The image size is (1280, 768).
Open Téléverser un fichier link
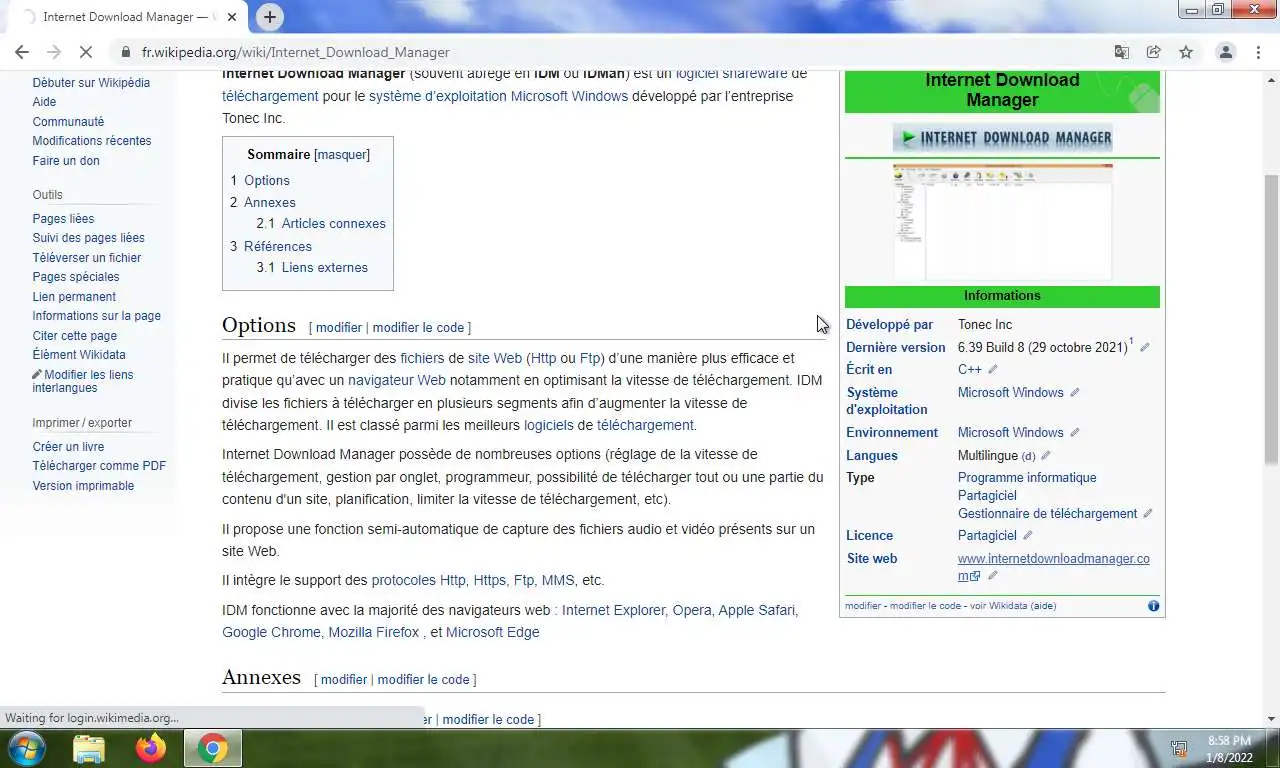click(x=87, y=258)
